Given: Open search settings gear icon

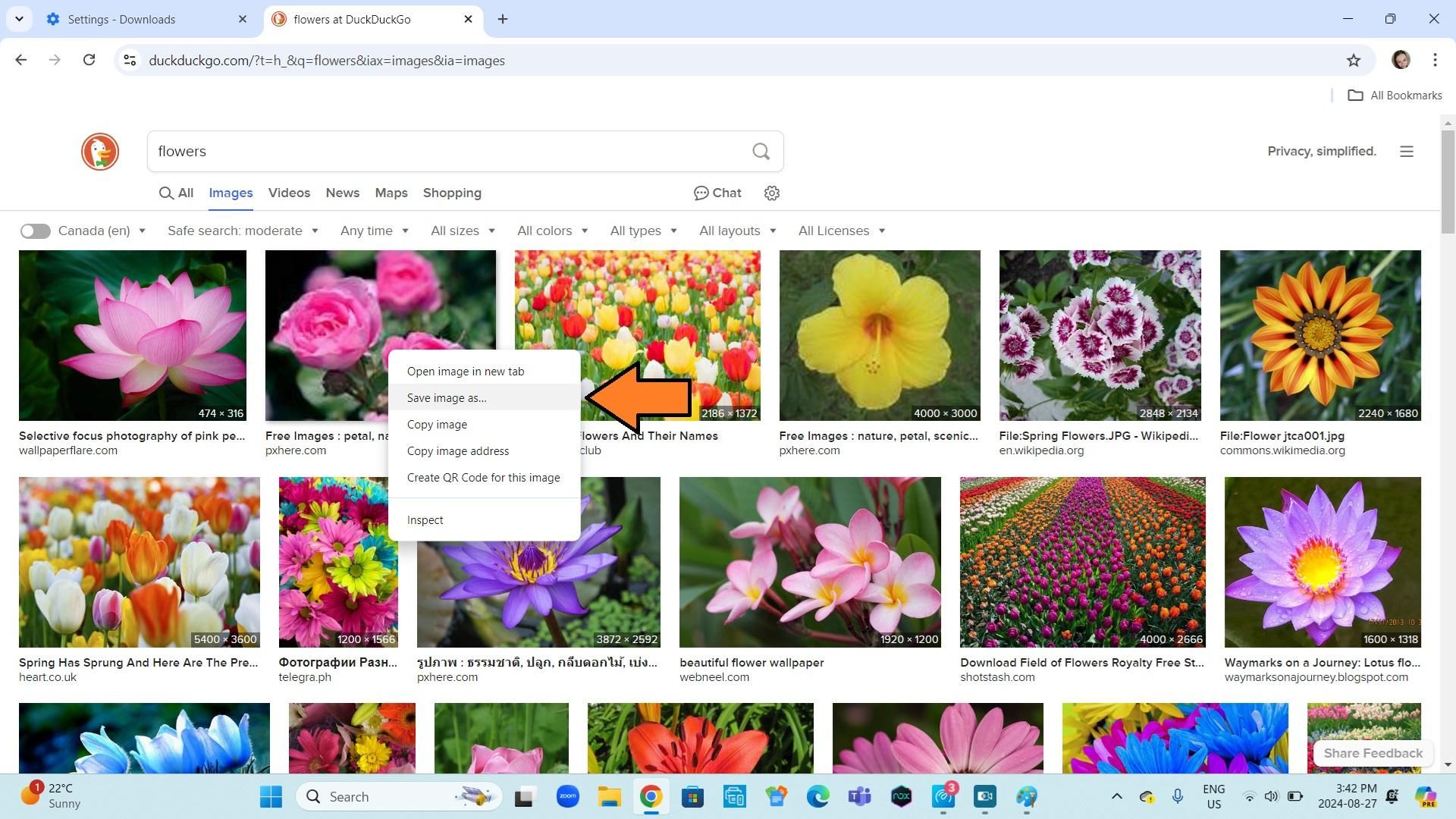Looking at the screenshot, I should click(x=772, y=193).
